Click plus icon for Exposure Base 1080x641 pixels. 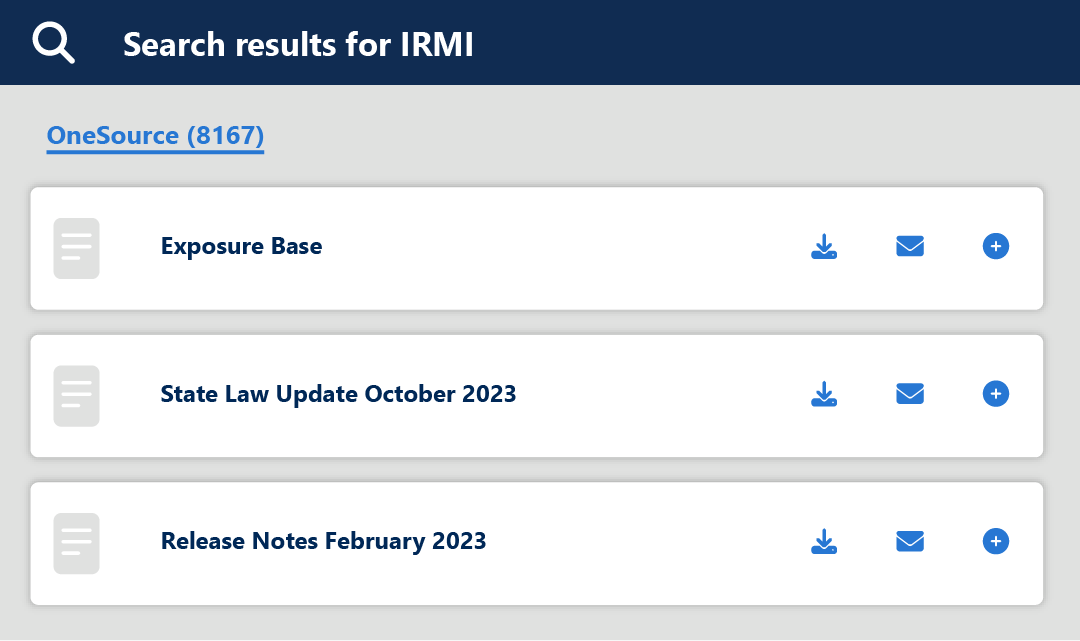[x=996, y=246]
